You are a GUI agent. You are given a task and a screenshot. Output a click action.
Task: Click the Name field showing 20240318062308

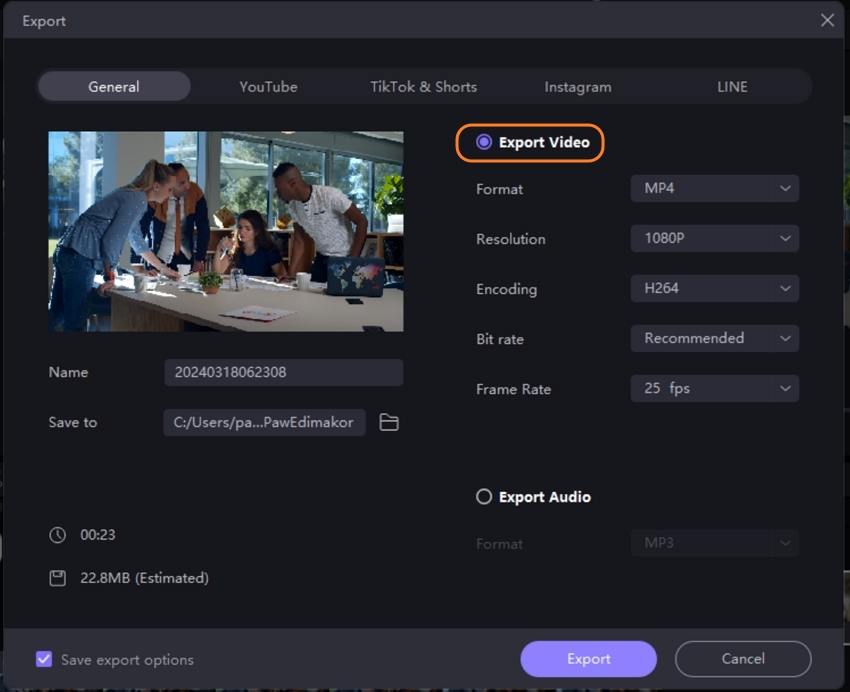283,372
